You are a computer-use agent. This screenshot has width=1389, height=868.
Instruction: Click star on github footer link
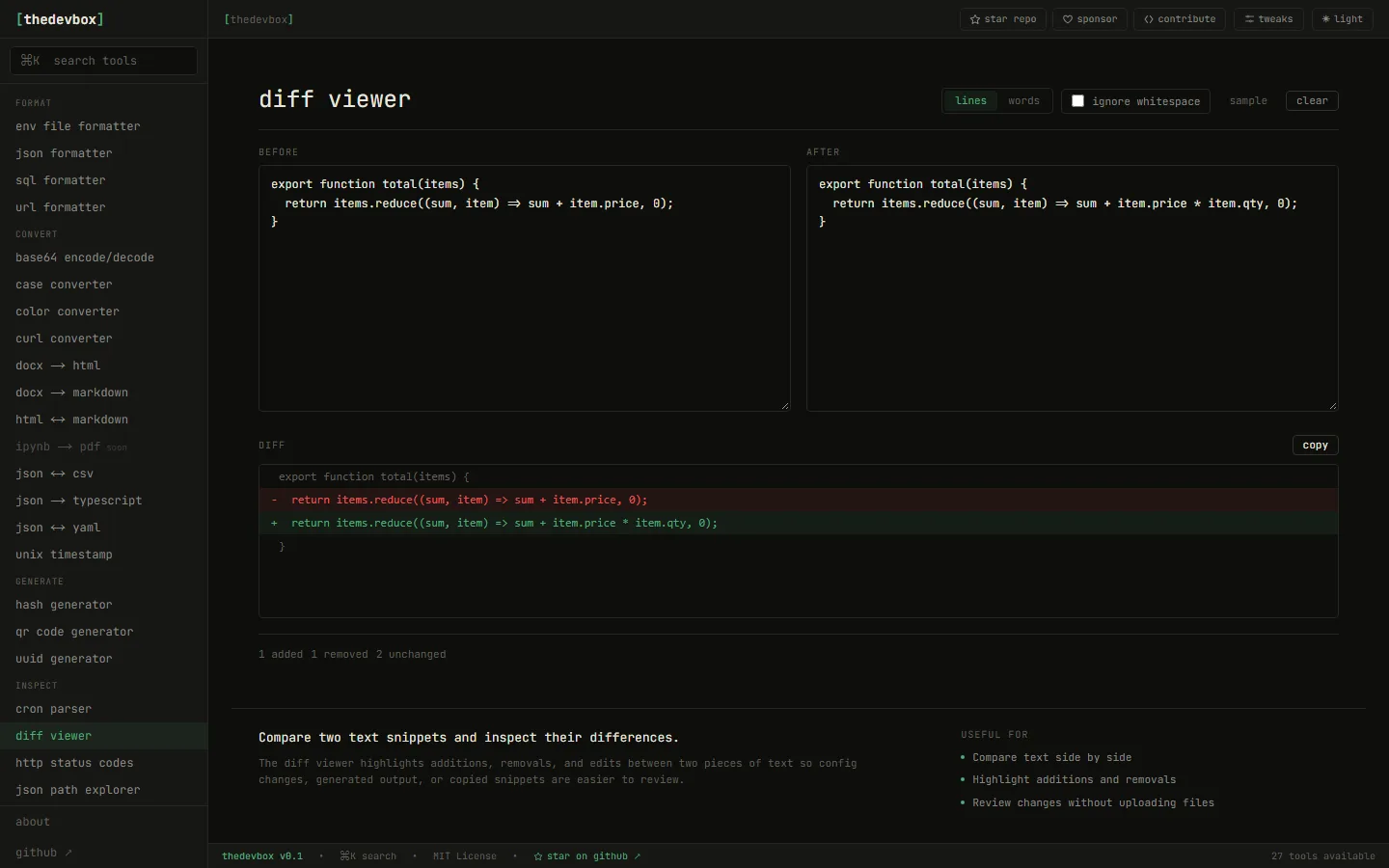(x=587, y=856)
